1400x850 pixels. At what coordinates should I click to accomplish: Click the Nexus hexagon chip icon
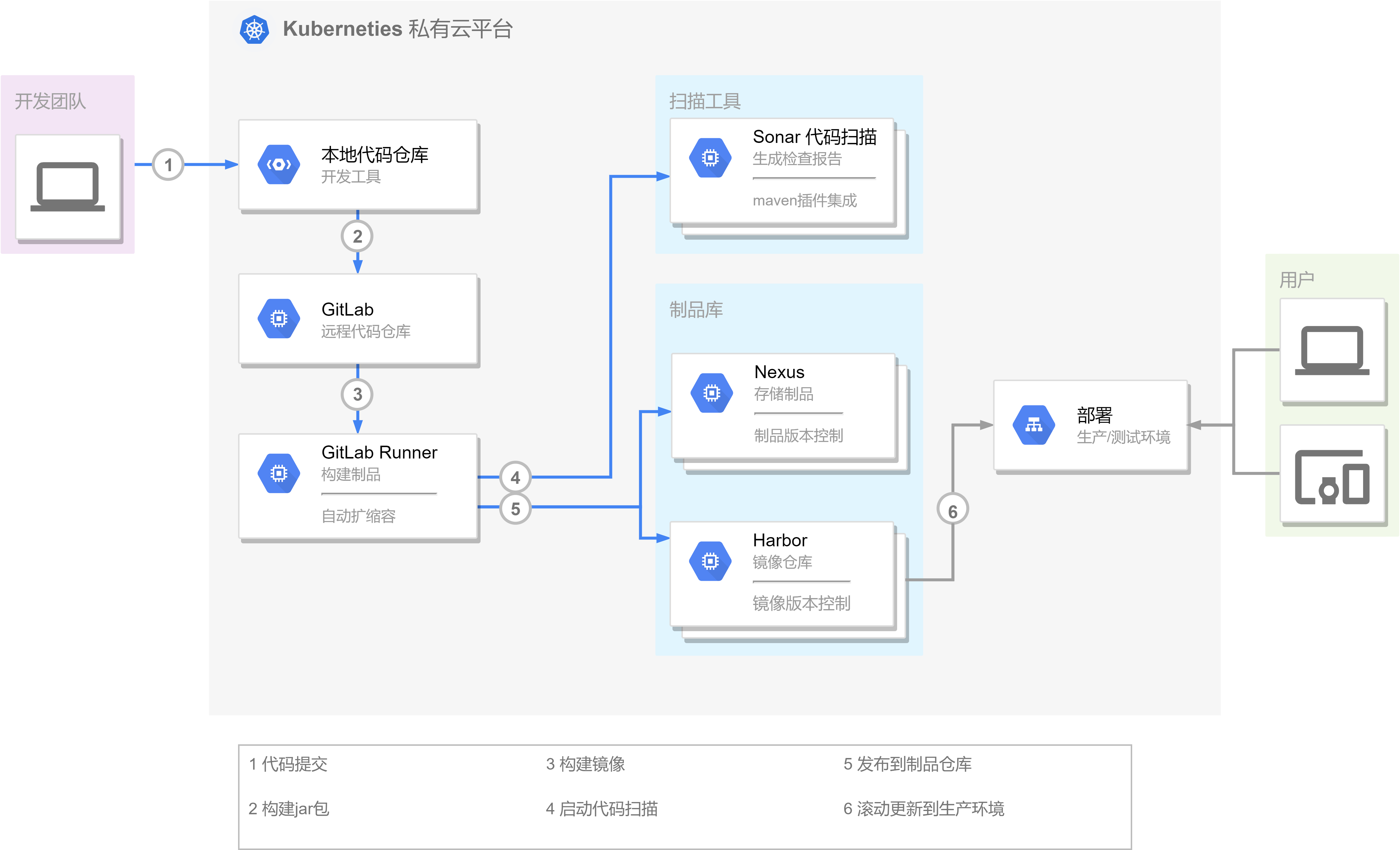711,393
